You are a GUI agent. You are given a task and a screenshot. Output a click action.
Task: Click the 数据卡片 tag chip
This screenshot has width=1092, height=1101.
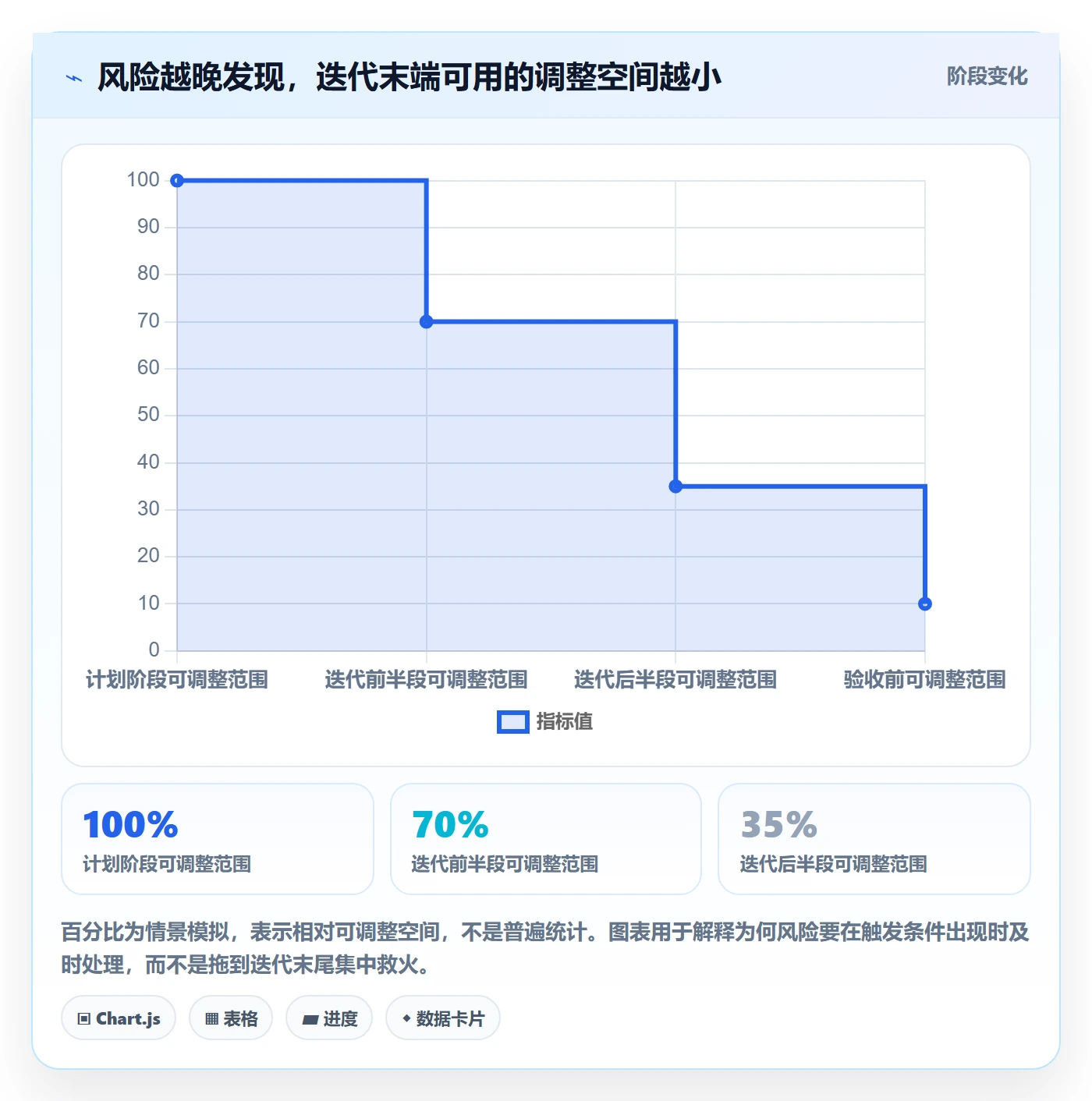coord(443,1018)
